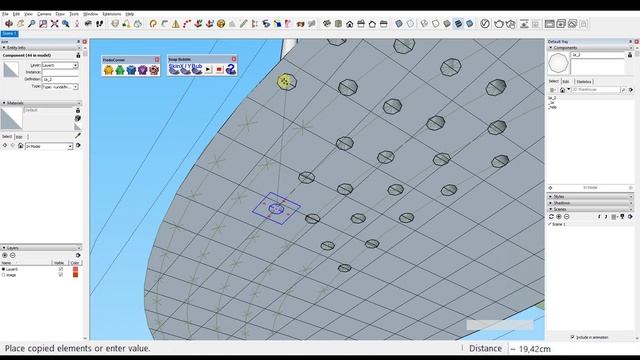This screenshot has height=360, width=640.
Task: Open the Soap Bubble help question icon
Action: pos(231,69)
